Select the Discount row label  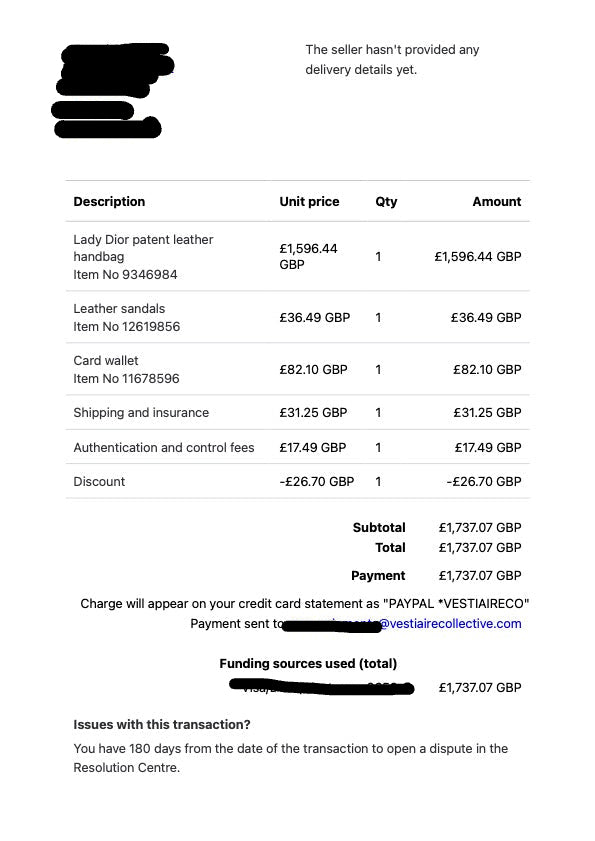pos(99,481)
